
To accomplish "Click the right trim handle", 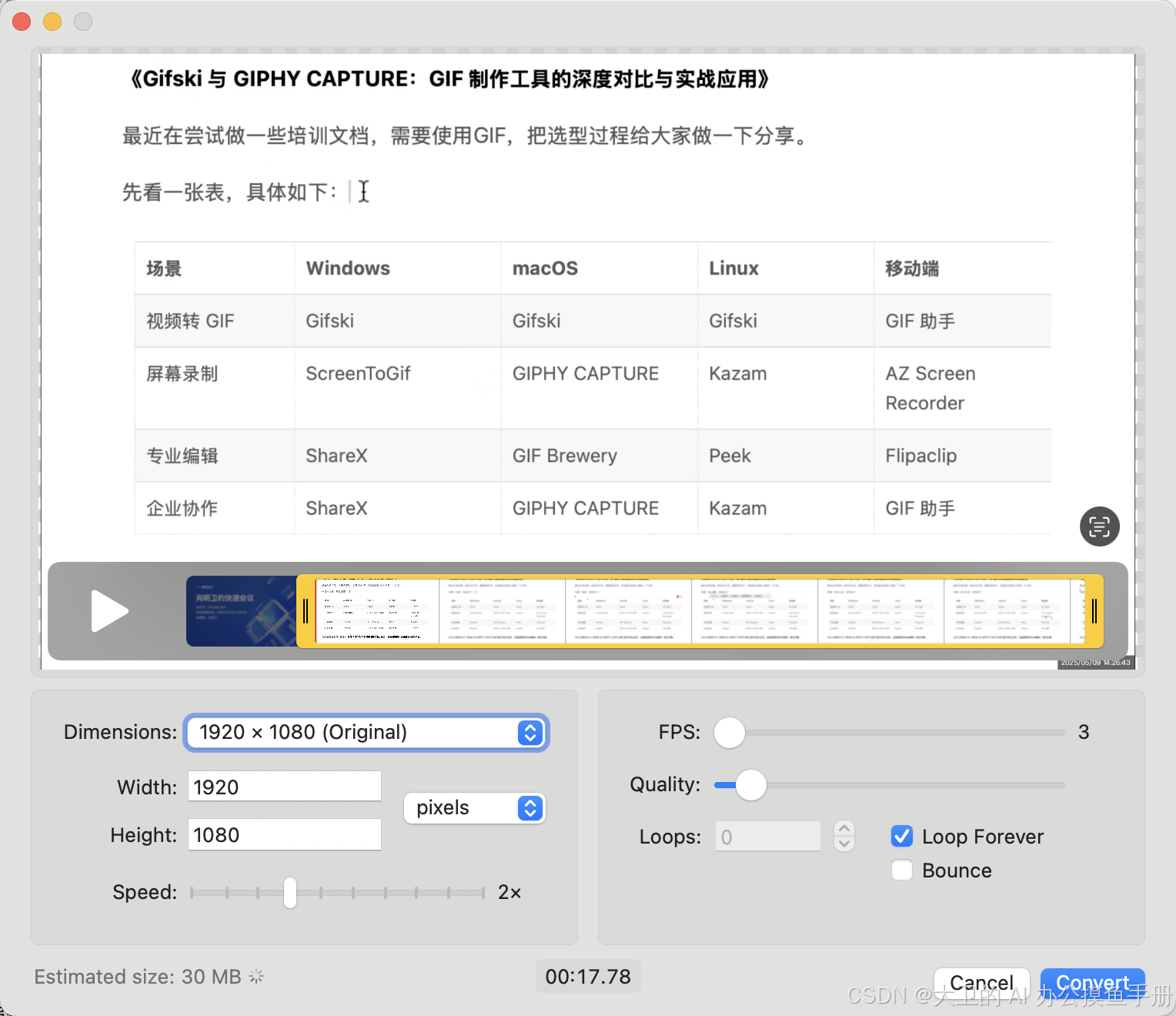I will (x=1094, y=611).
